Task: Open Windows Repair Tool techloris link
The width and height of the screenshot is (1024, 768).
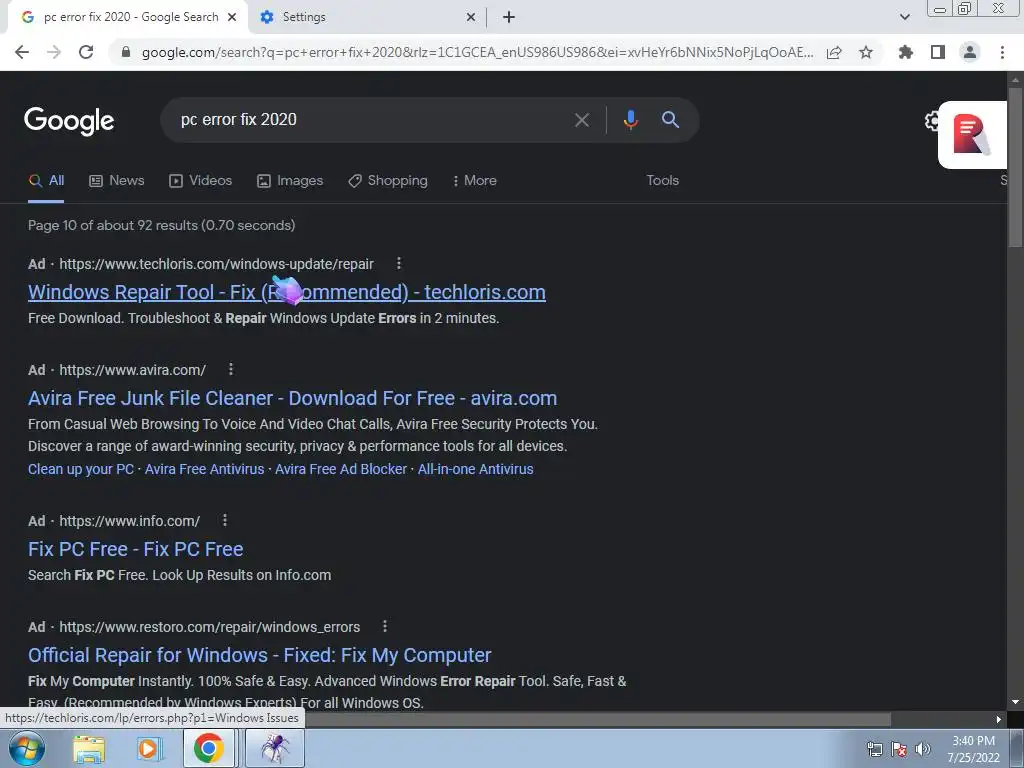Action: (287, 292)
